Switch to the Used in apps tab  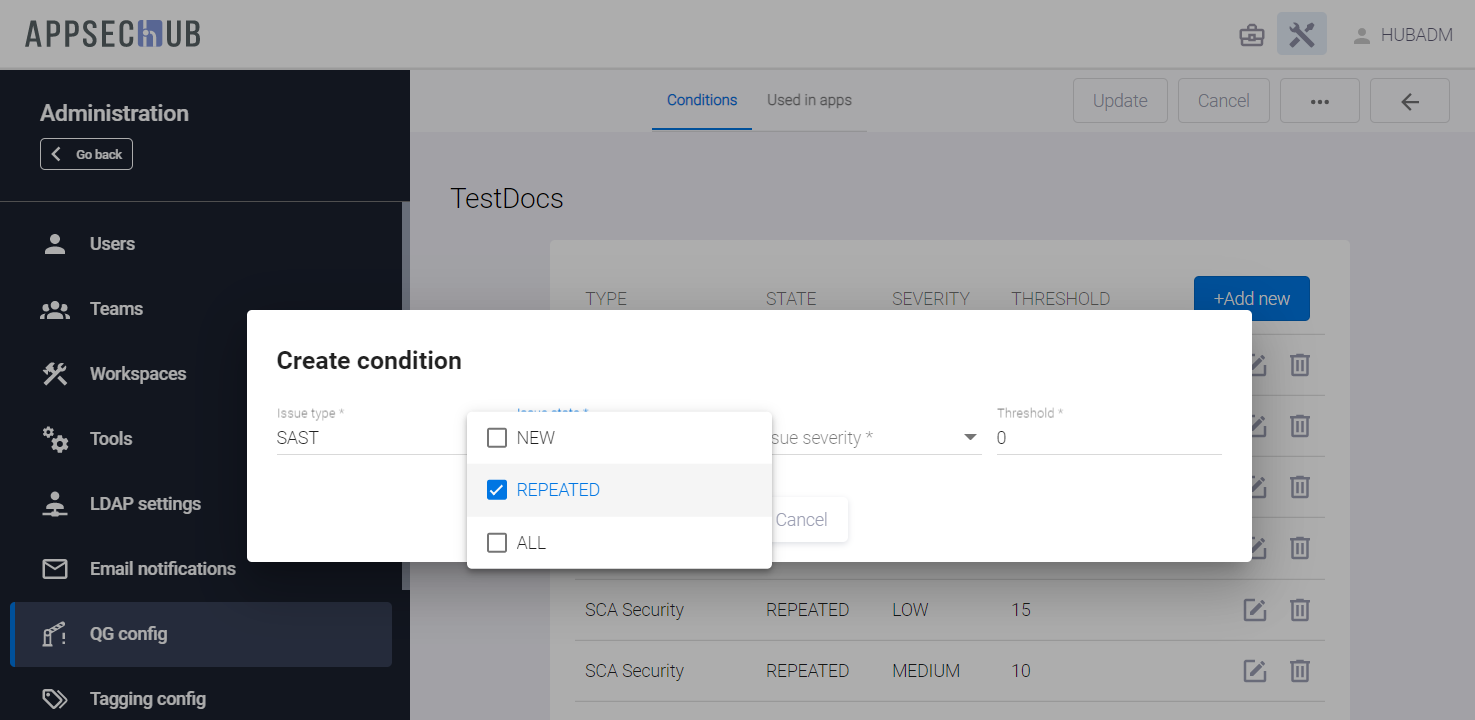coord(809,100)
